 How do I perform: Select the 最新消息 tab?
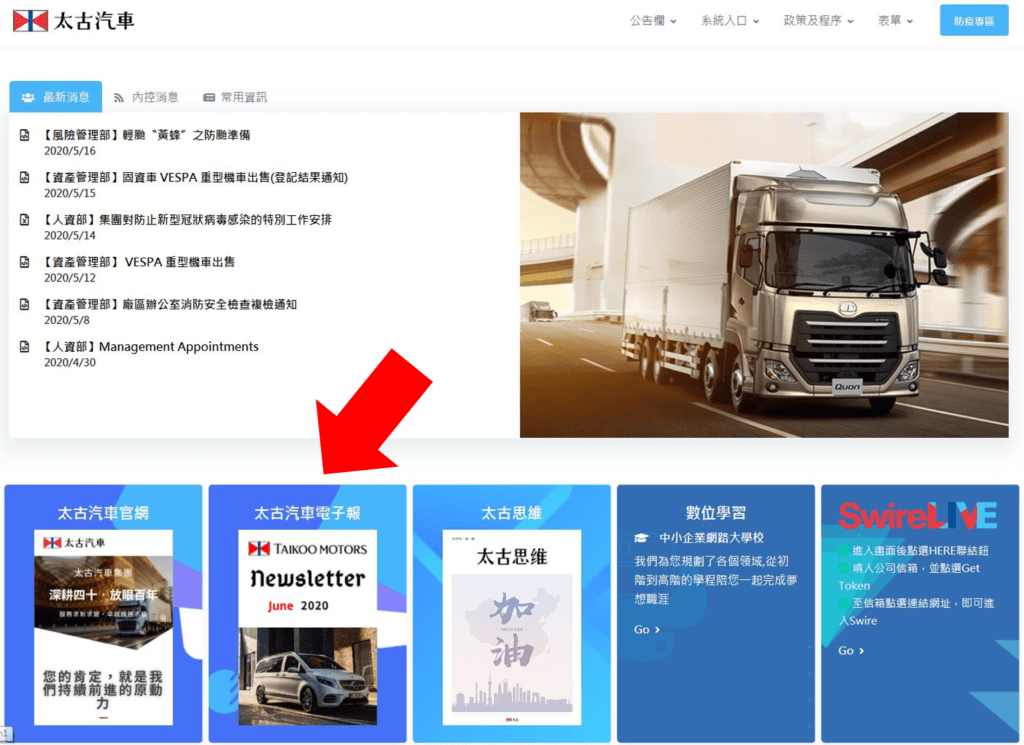[56, 97]
